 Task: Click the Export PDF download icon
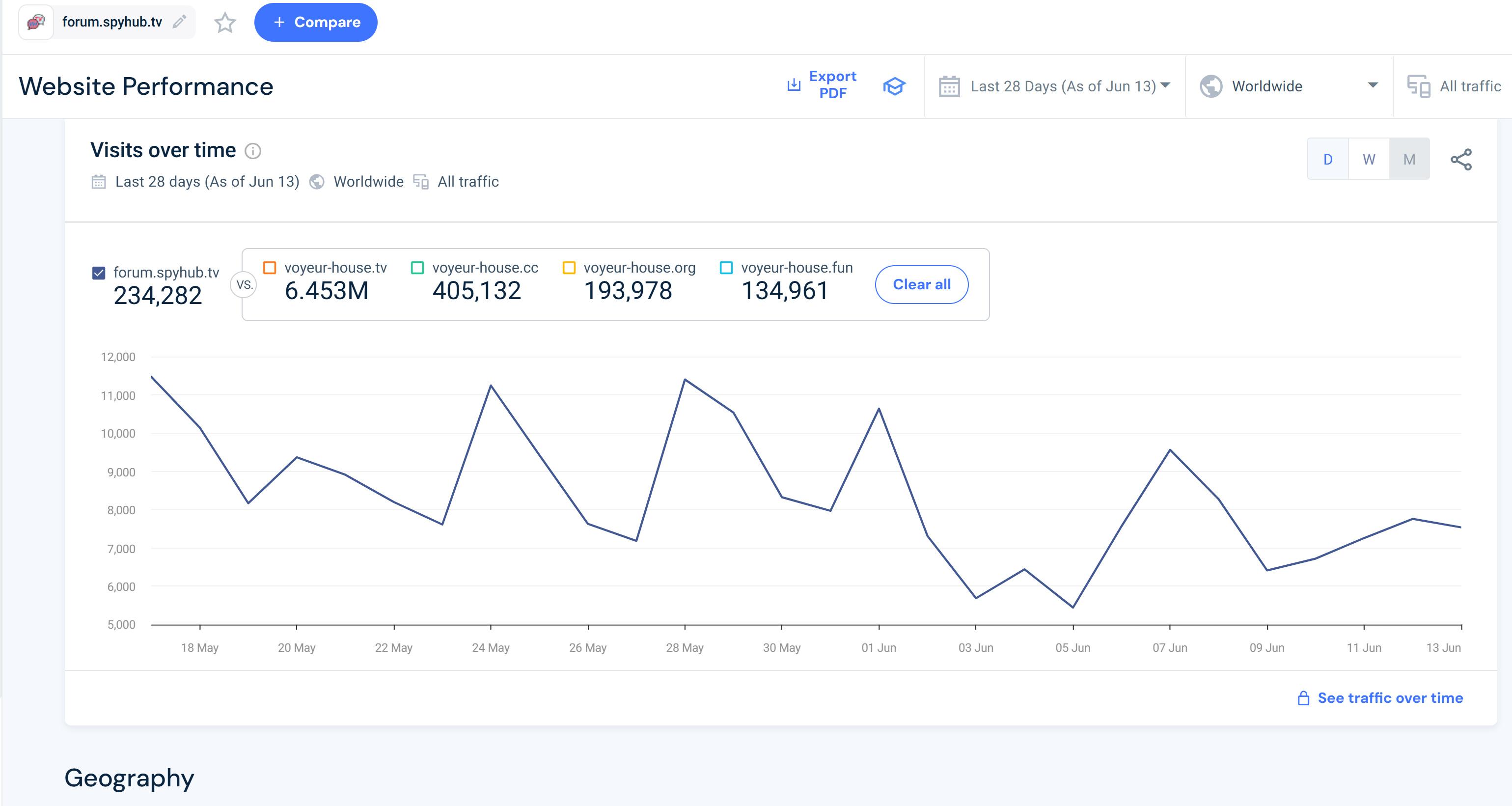(x=794, y=85)
